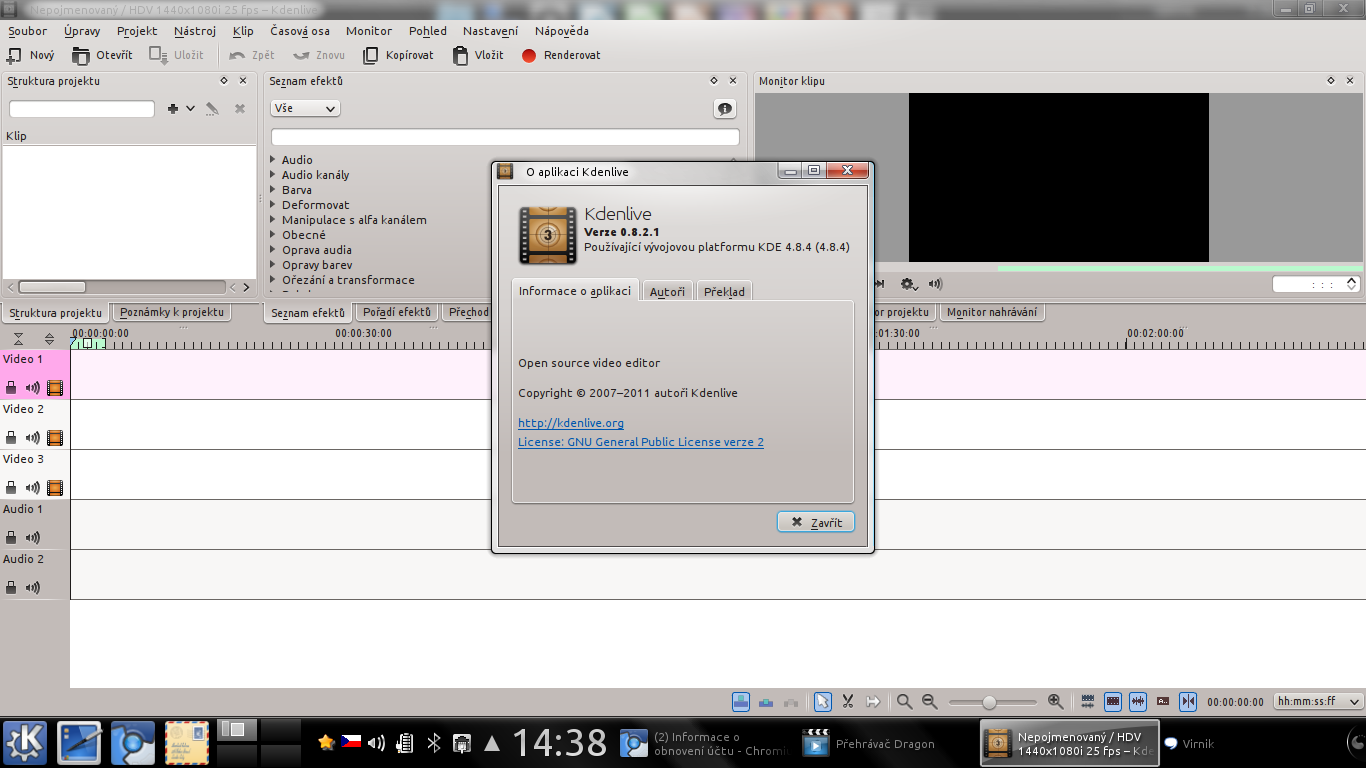The image size is (1366, 768).
Task: Switch to Monitor nahrávání tab
Action: 992,312
